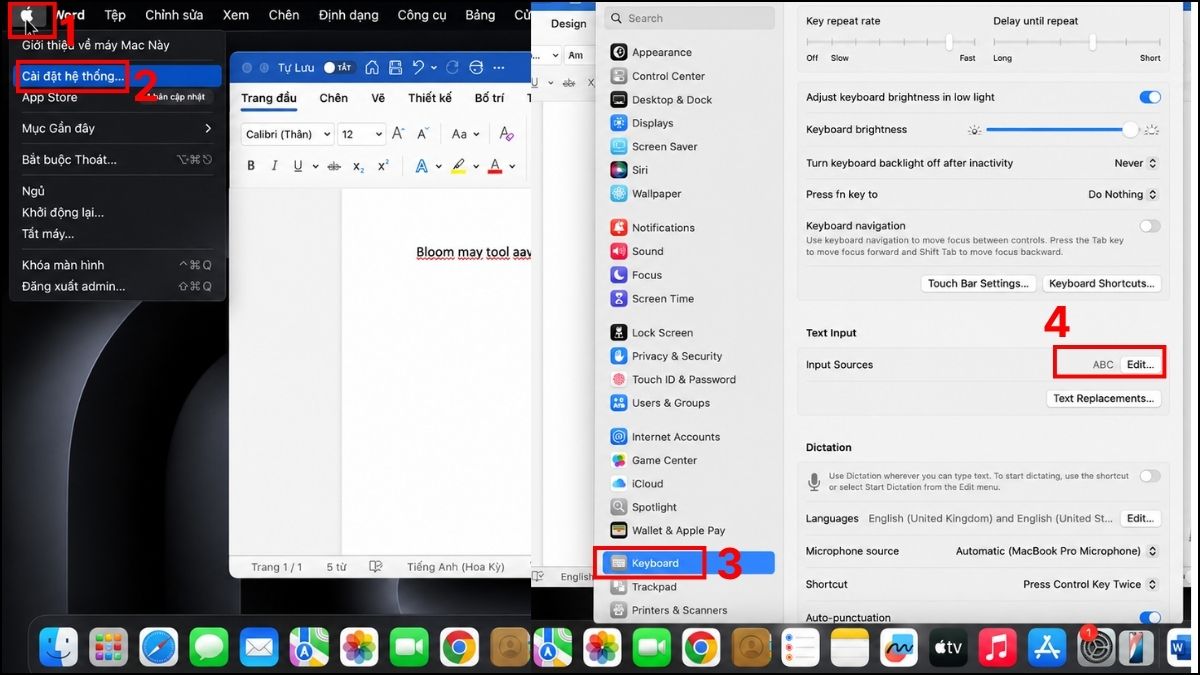Click the Touch Bar Settings button
The height and width of the screenshot is (675, 1200).
[x=978, y=283]
